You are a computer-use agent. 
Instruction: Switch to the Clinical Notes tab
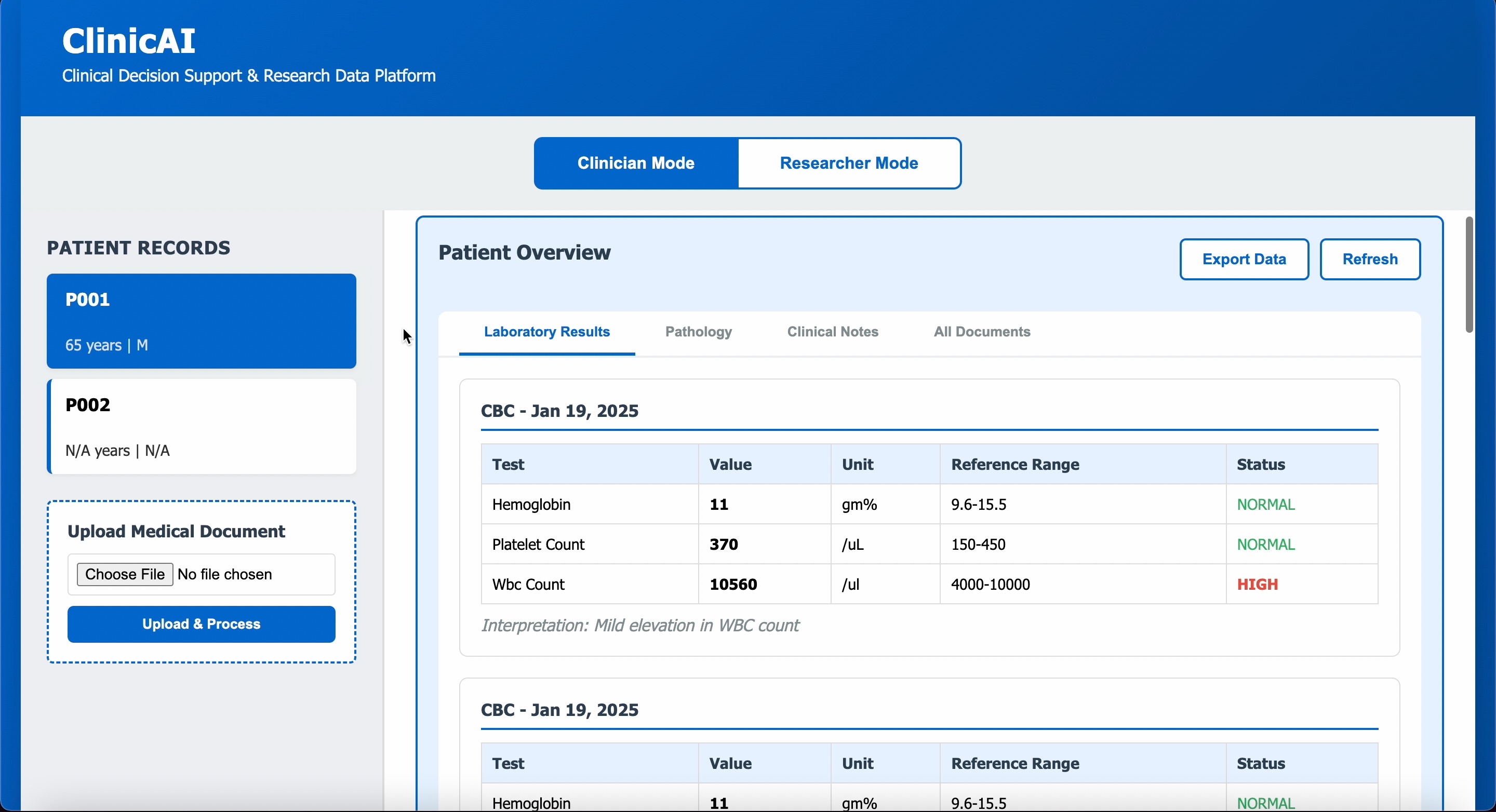(832, 332)
